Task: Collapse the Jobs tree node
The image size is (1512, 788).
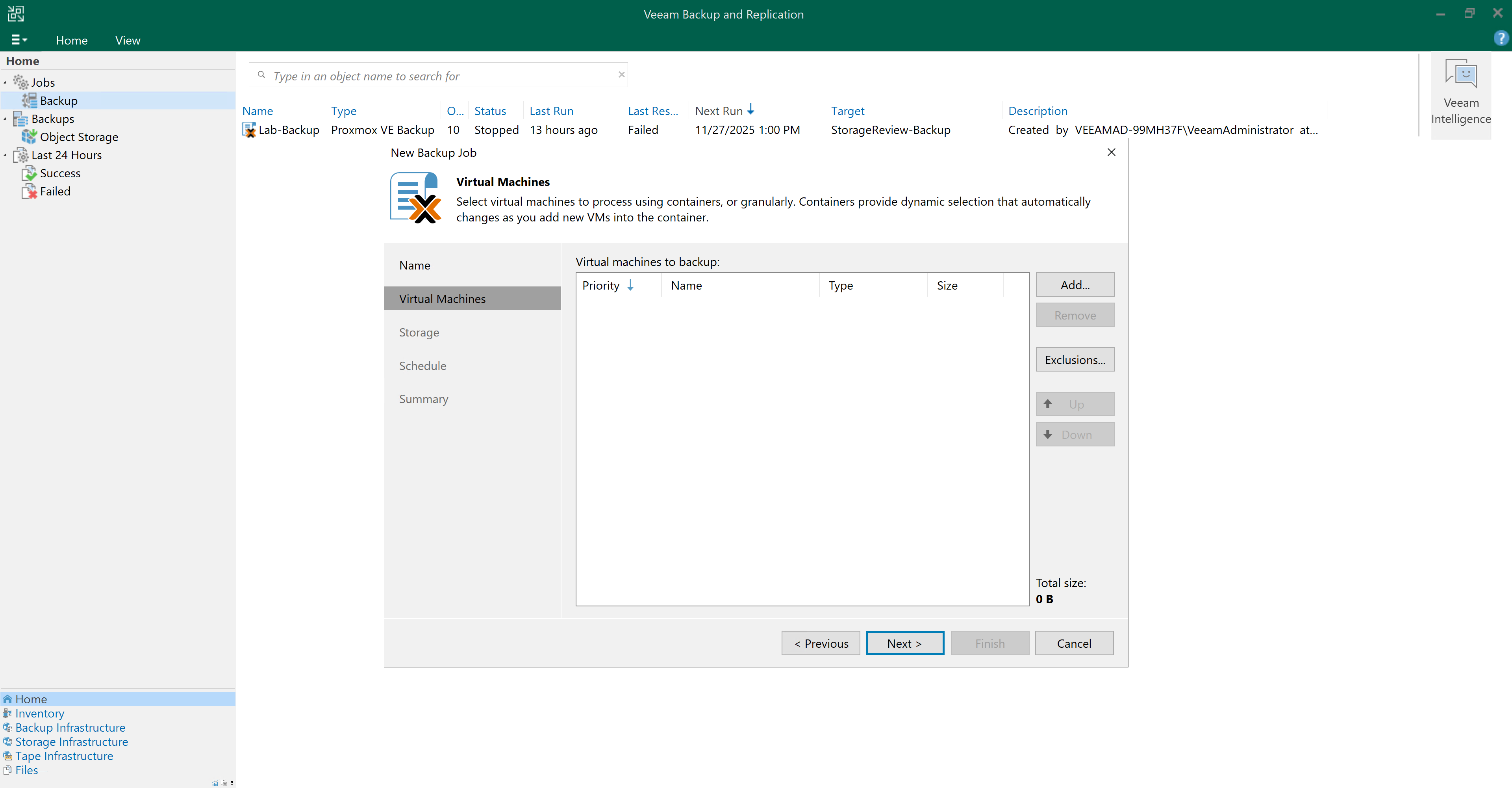Action: click(x=5, y=83)
